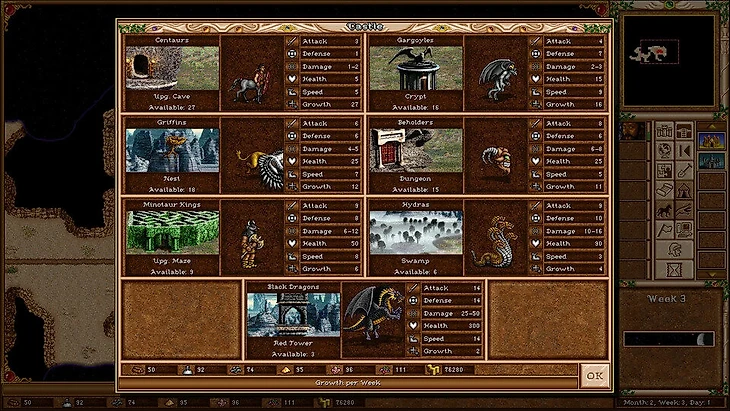Open the View World globe icon

click(664, 151)
